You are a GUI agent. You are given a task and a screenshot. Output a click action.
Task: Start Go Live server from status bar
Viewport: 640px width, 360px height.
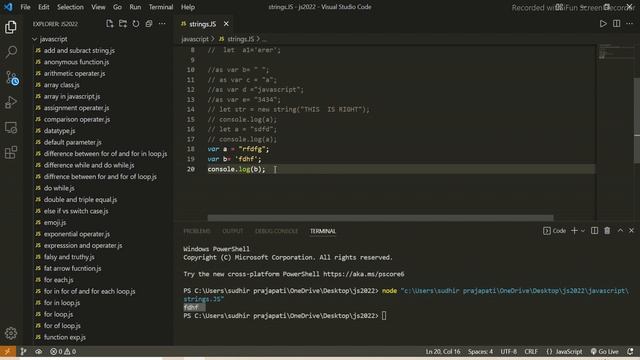point(605,351)
